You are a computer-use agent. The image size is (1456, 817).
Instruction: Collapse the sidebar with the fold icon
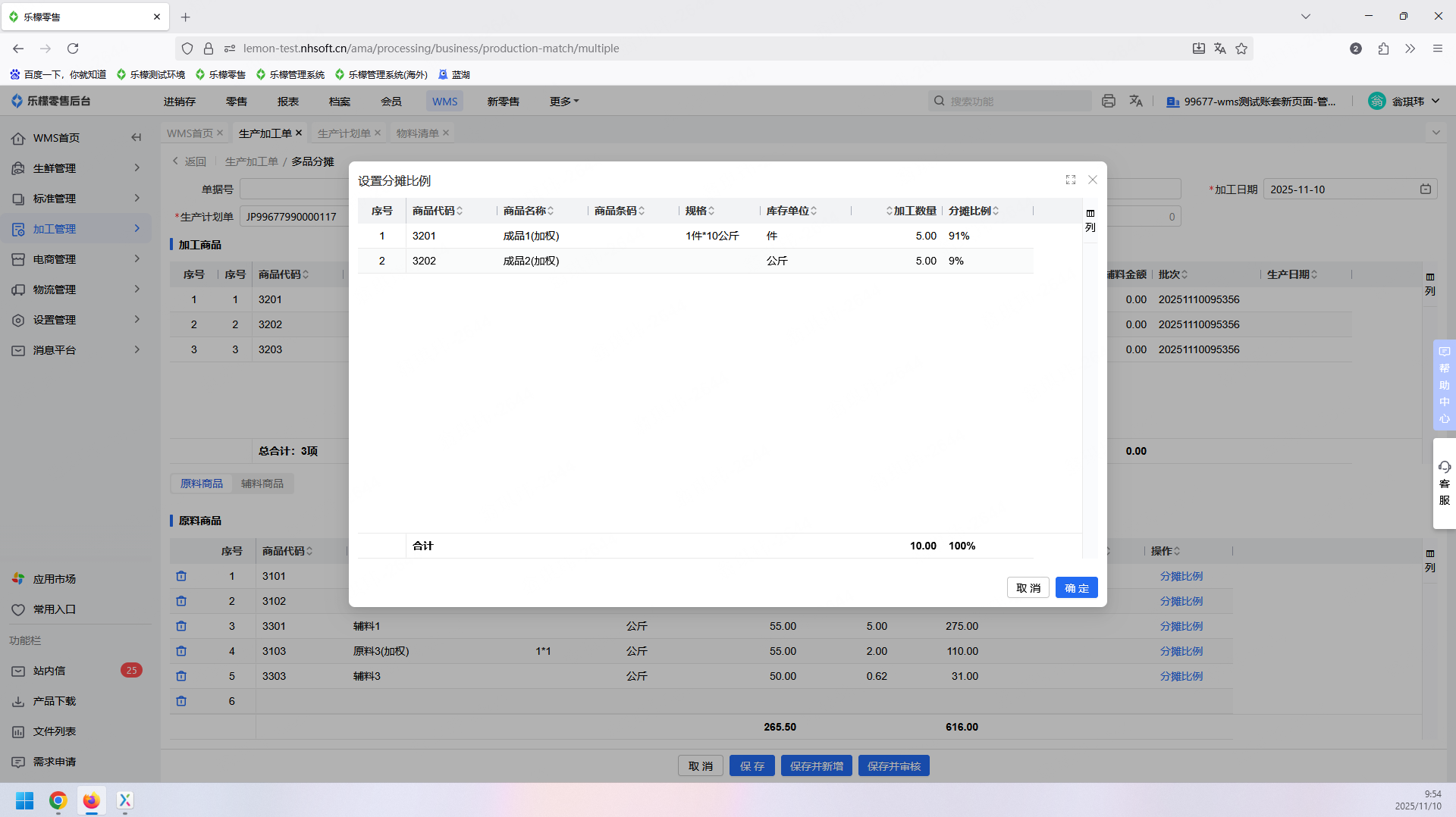point(136,137)
